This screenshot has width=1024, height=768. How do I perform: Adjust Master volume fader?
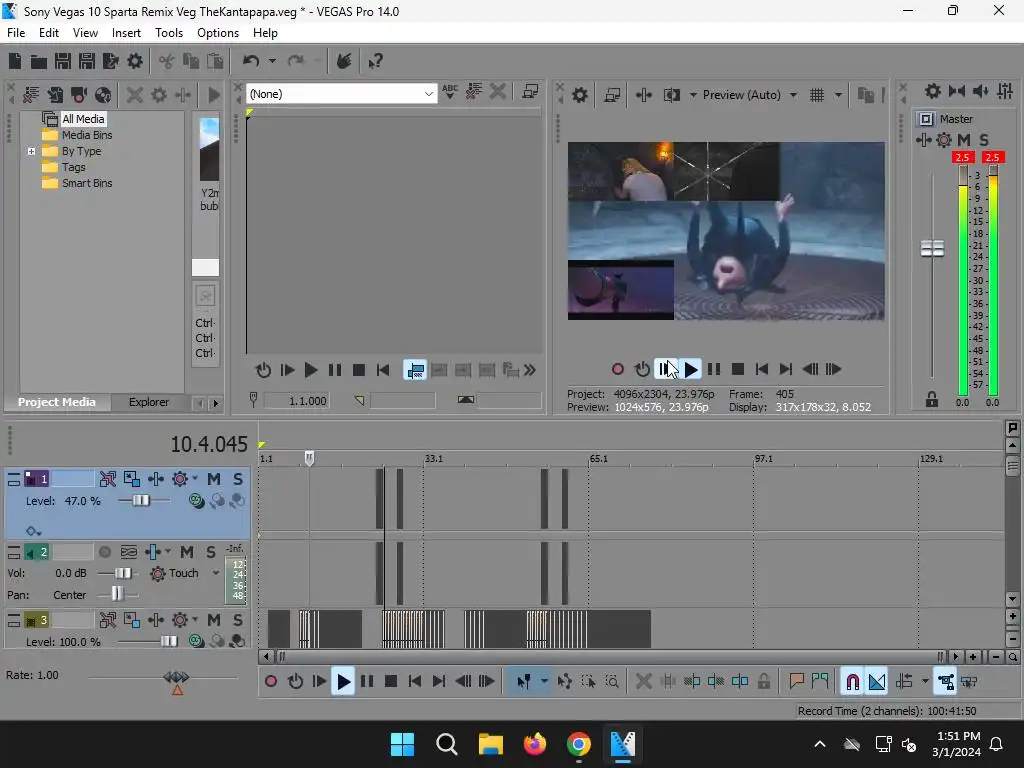[932, 249]
